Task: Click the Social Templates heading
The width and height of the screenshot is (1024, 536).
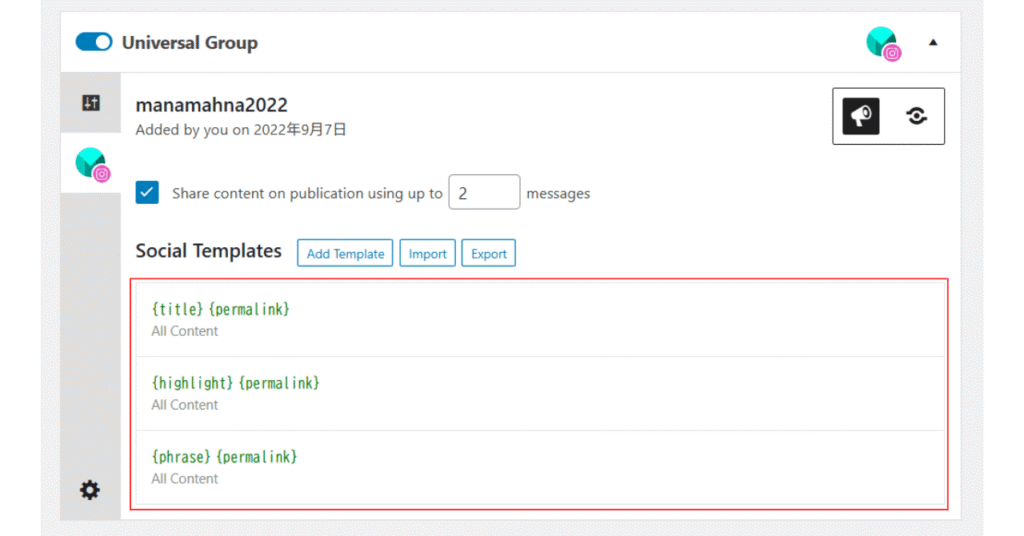Action: 208,251
